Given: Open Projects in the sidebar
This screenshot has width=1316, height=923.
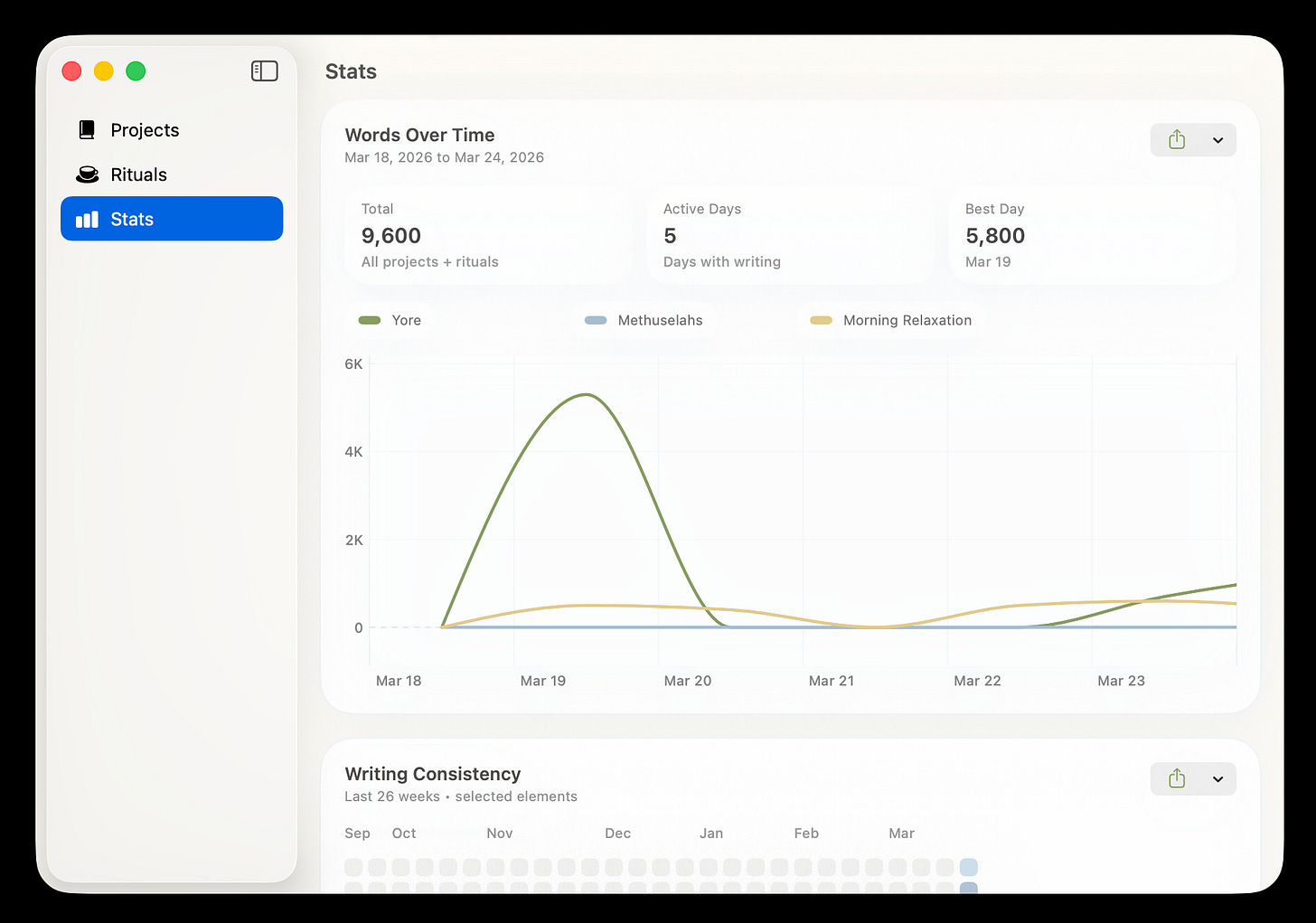Looking at the screenshot, I should point(172,130).
